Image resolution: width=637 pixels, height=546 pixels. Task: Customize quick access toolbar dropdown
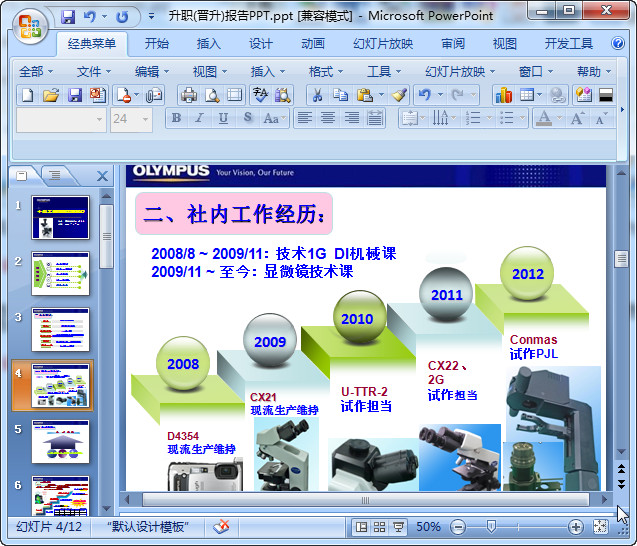click(x=151, y=17)
